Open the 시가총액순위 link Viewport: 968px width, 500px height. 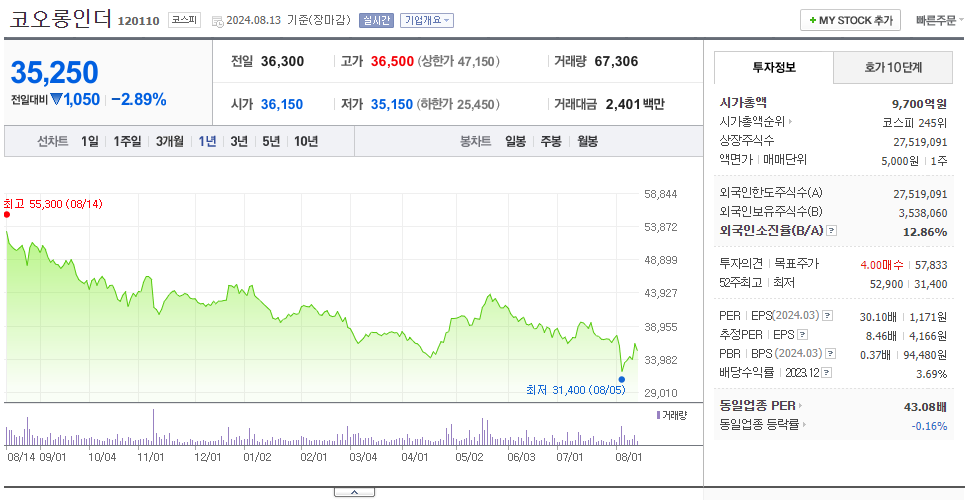pos(756,122)
